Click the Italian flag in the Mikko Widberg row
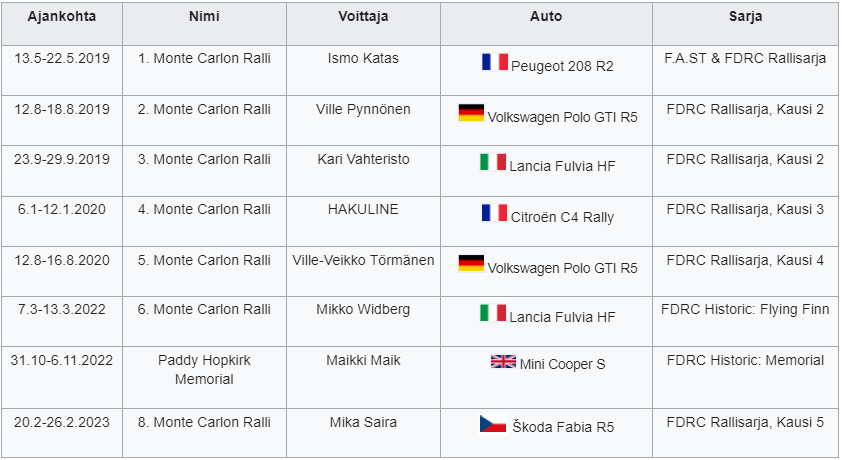The image size is (842, 460). point(493,314)
